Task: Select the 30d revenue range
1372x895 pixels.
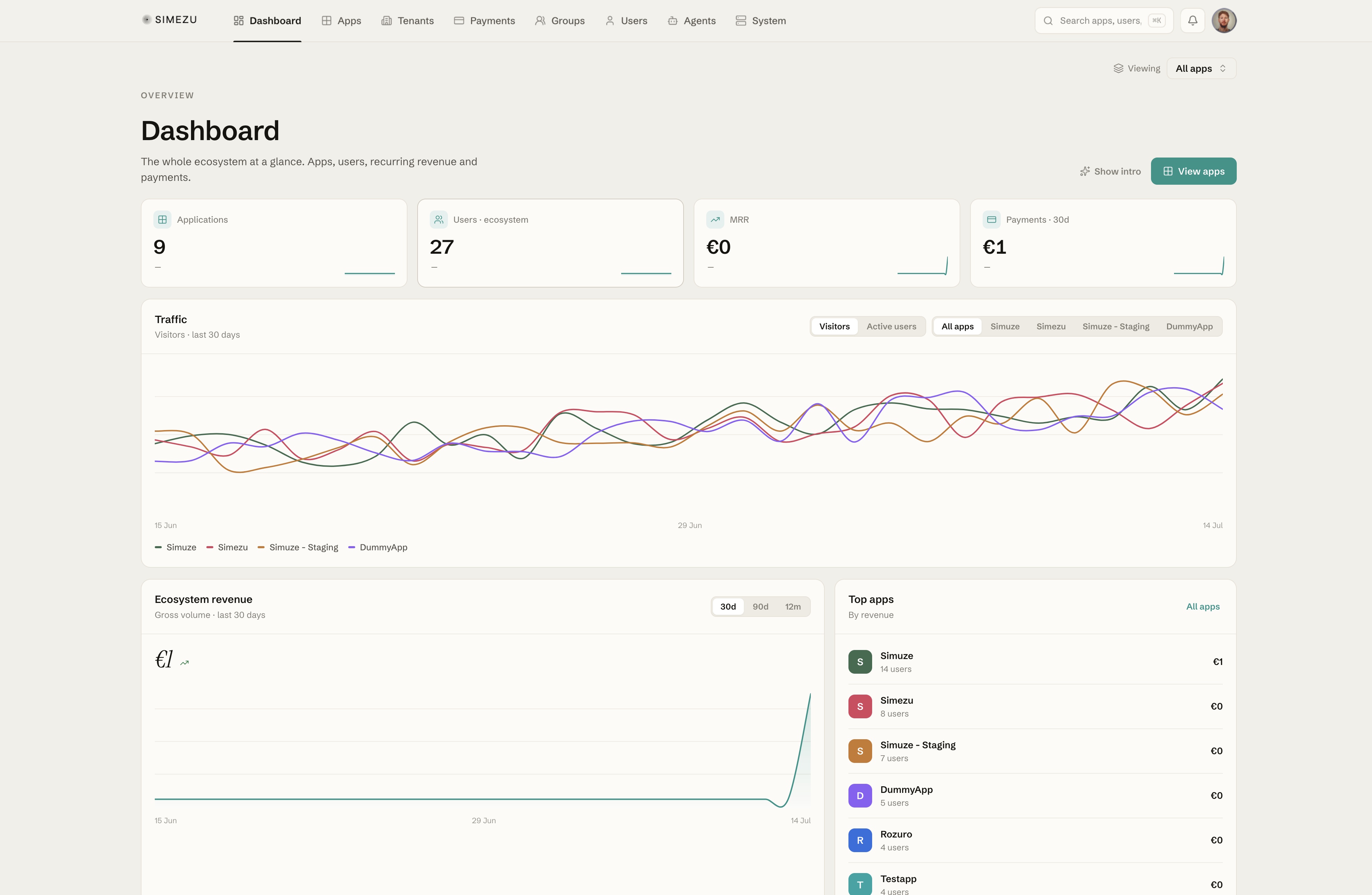Action: (x=728, y=606)
